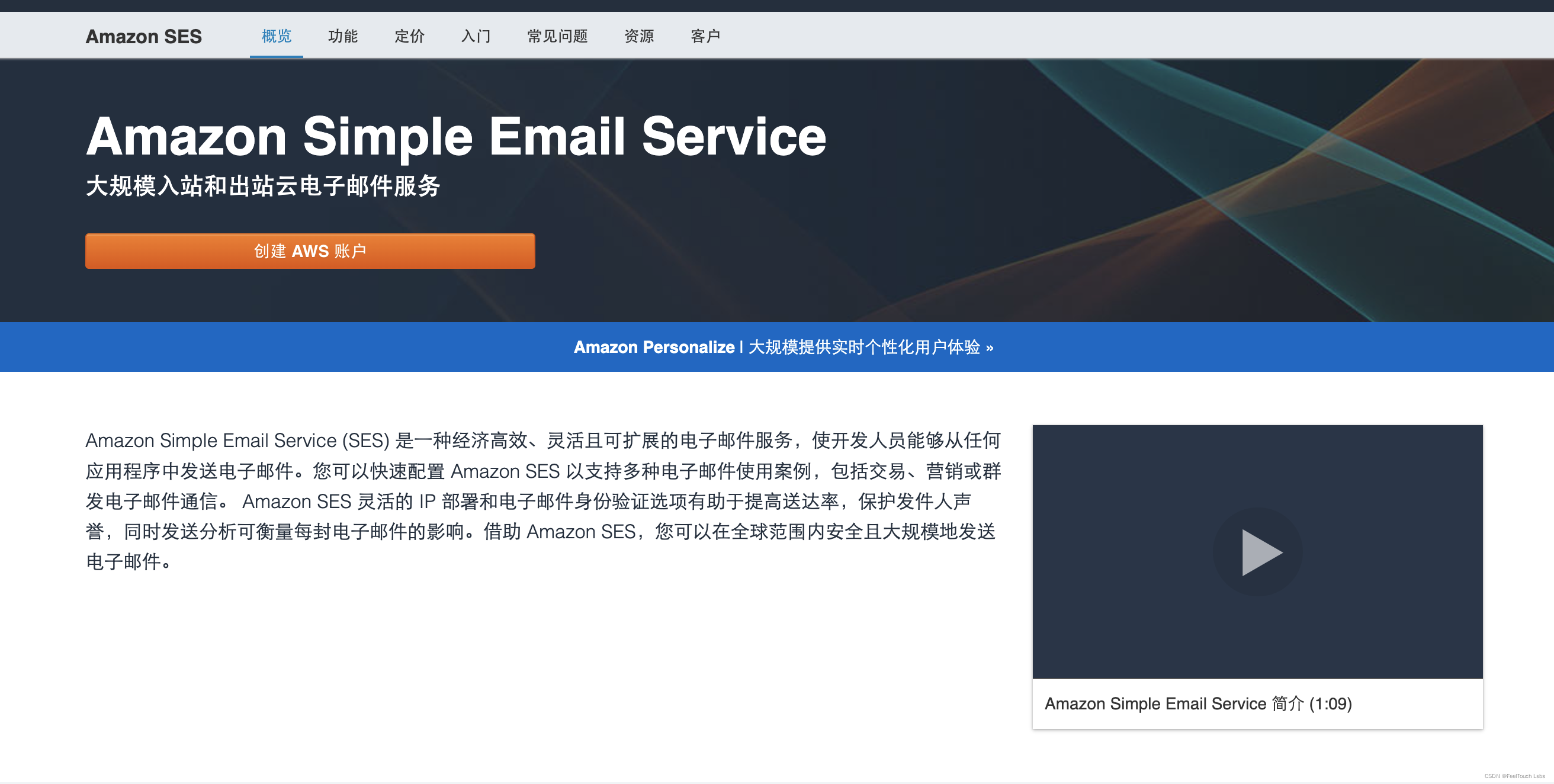Viewport: 1554px width, 784px height.
Task: Open the 定价 tab
Action: (409, 36)
